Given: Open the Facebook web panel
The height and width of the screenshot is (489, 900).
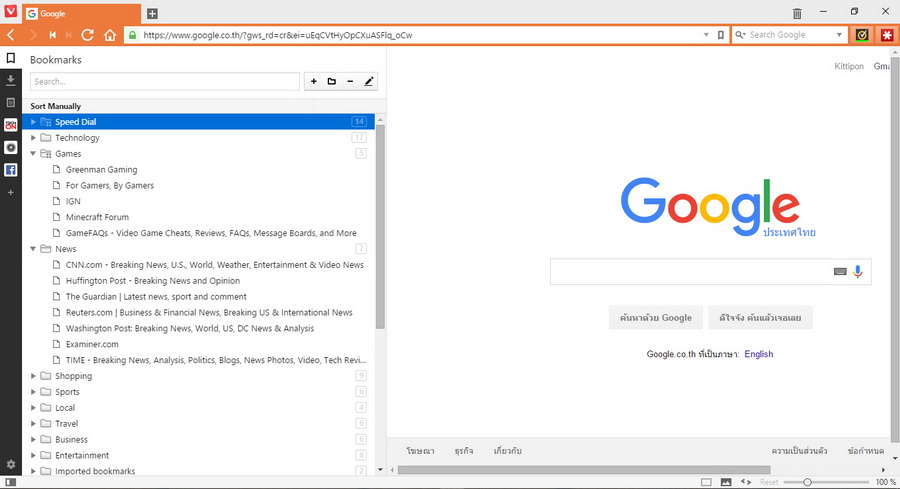Looking at the screenshot, I should click(10, 170).
